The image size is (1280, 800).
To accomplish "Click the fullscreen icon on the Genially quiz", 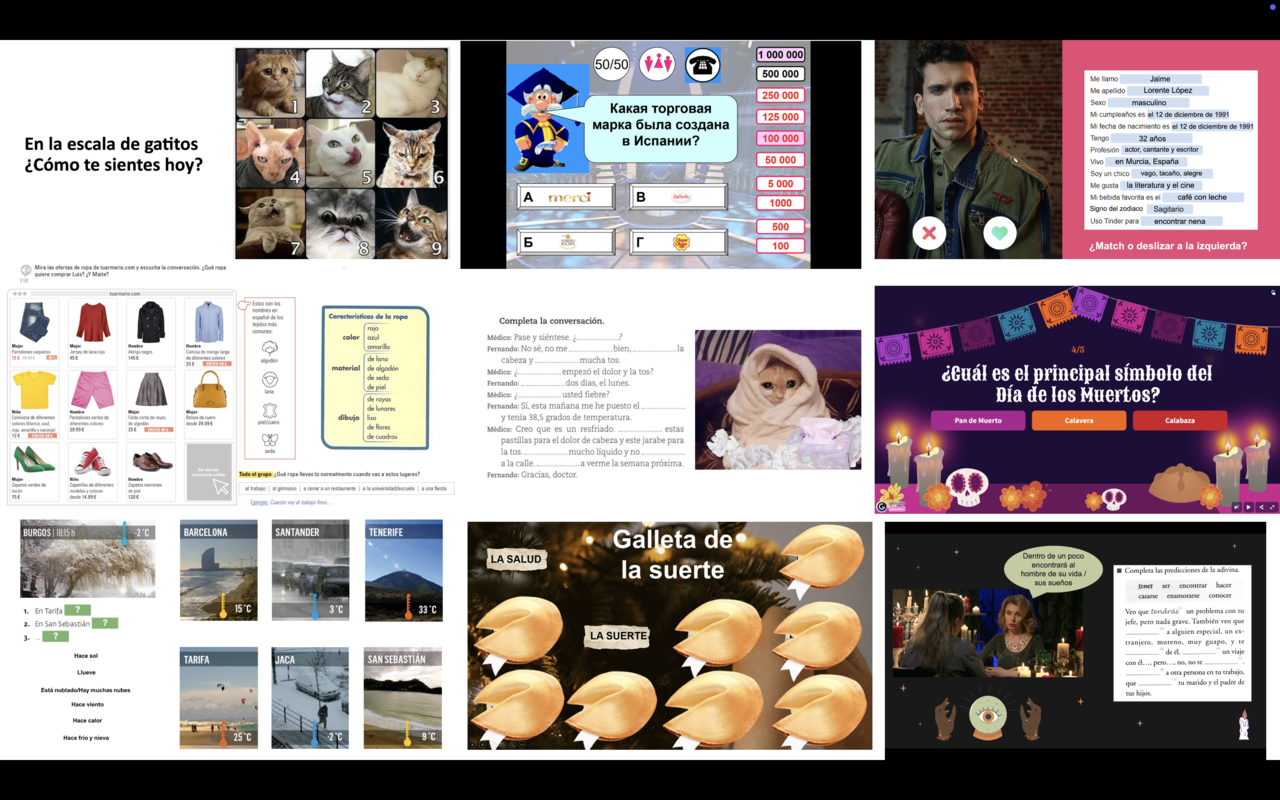I will click(x=1272, y=507).
